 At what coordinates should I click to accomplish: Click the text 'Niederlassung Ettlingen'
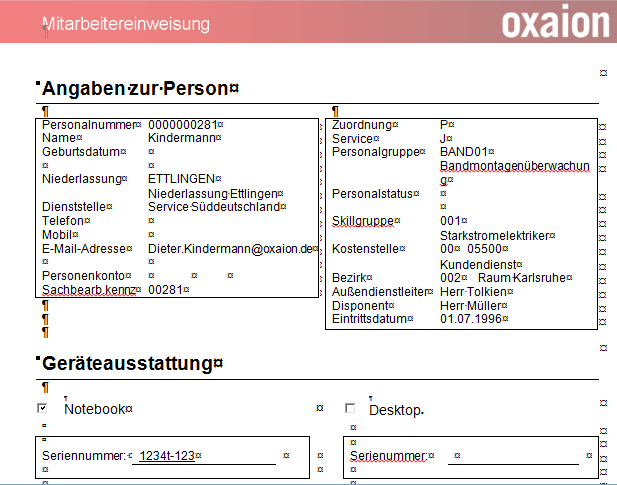click(212, 194)
